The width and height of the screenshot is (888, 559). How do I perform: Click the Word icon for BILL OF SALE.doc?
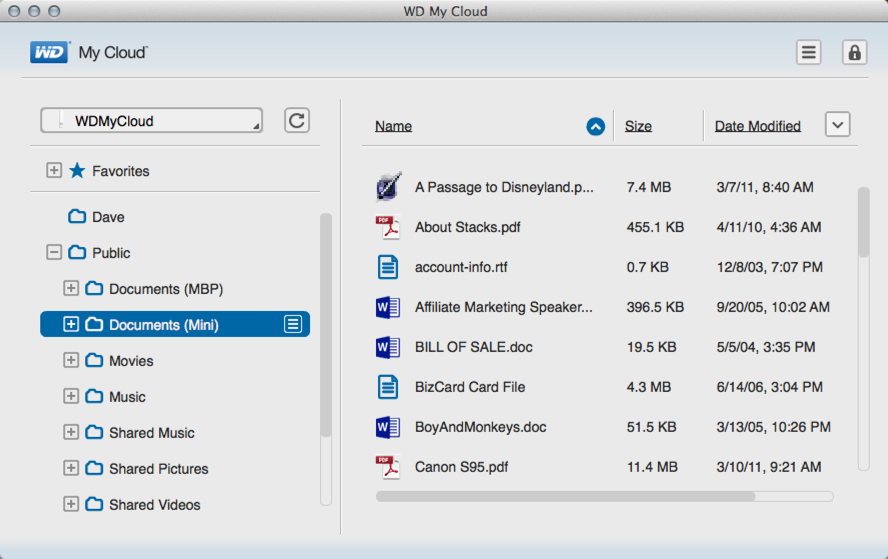point(388,347)
